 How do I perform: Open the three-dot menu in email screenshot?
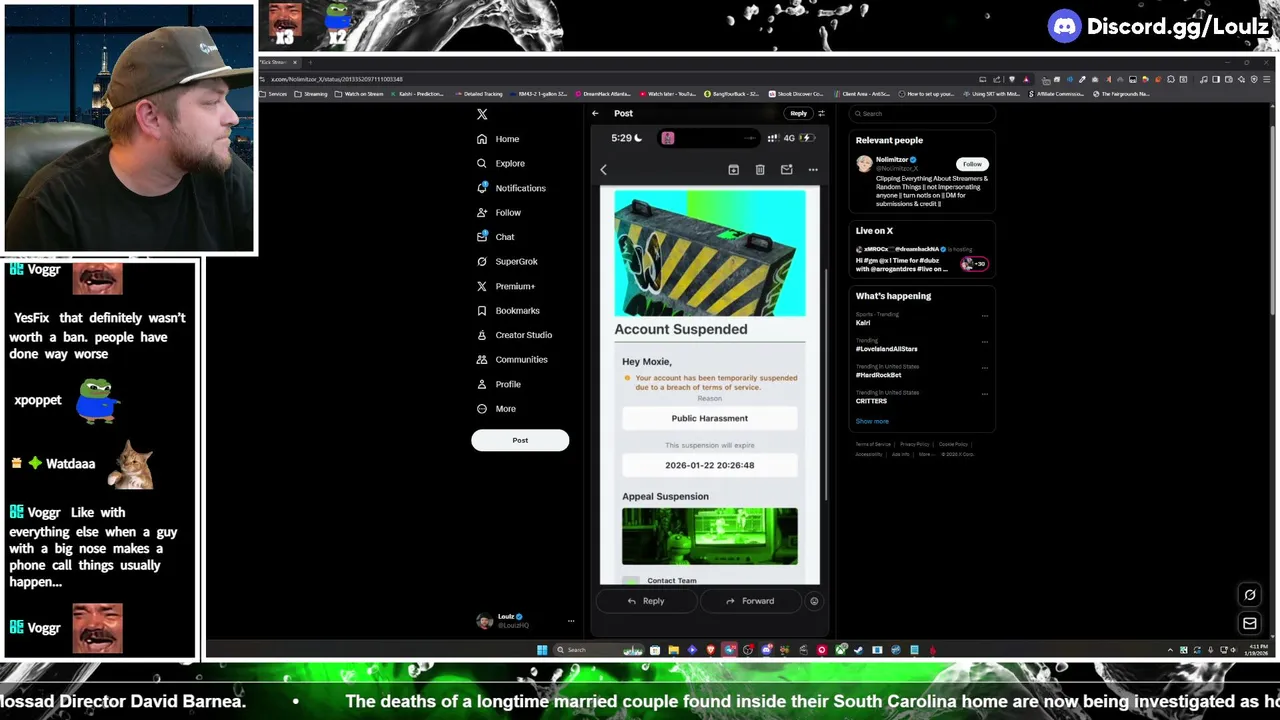pos(813,170)
